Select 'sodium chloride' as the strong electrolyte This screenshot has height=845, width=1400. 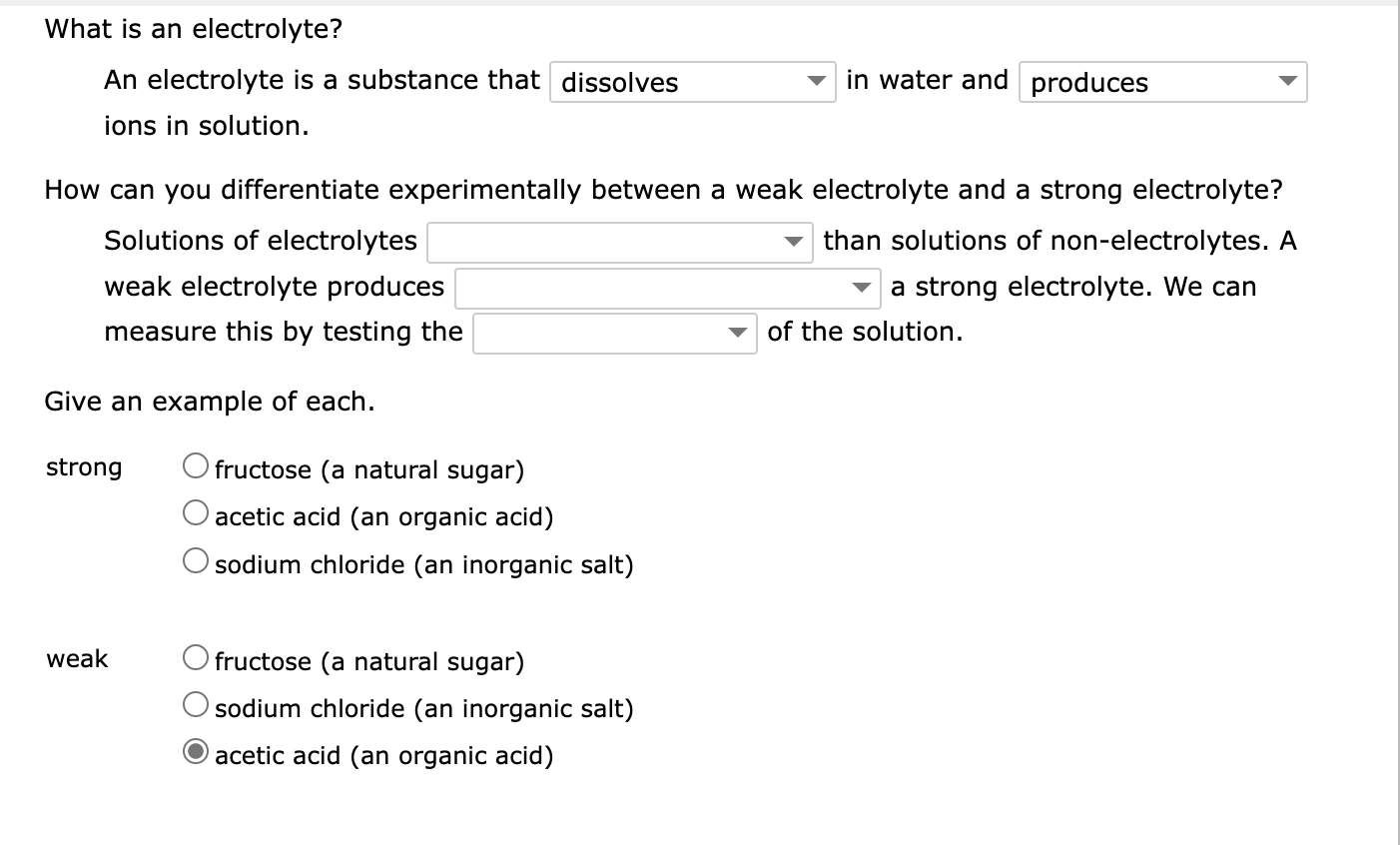[x=196, y=560]
